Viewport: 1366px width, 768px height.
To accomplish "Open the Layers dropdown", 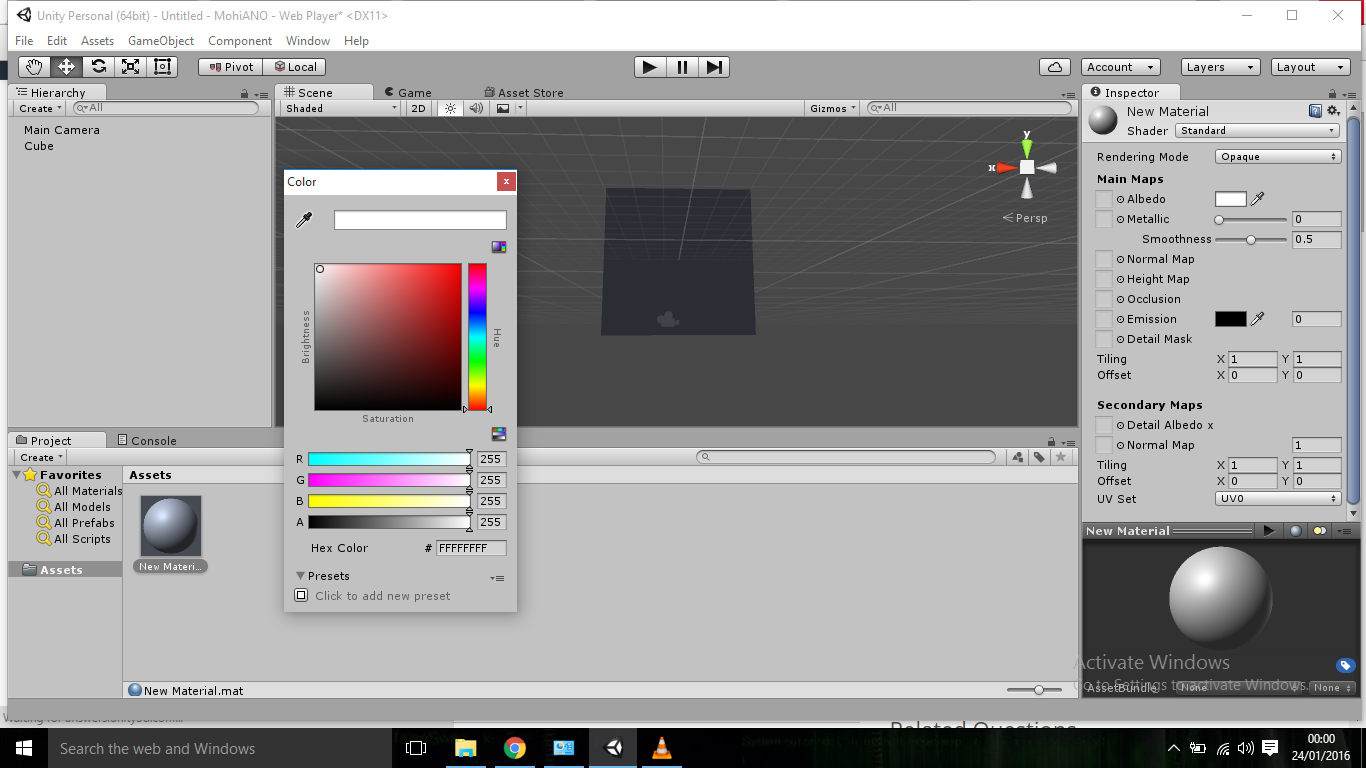I will tap(1220, 67).
